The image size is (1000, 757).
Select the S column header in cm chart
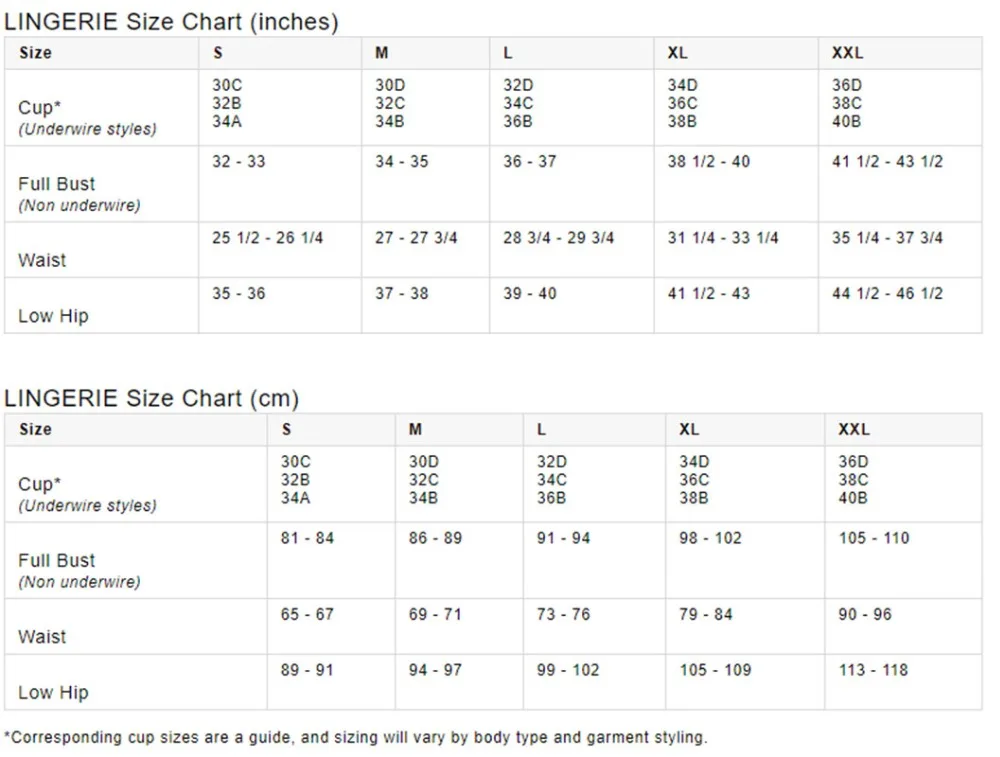(286, 429)
